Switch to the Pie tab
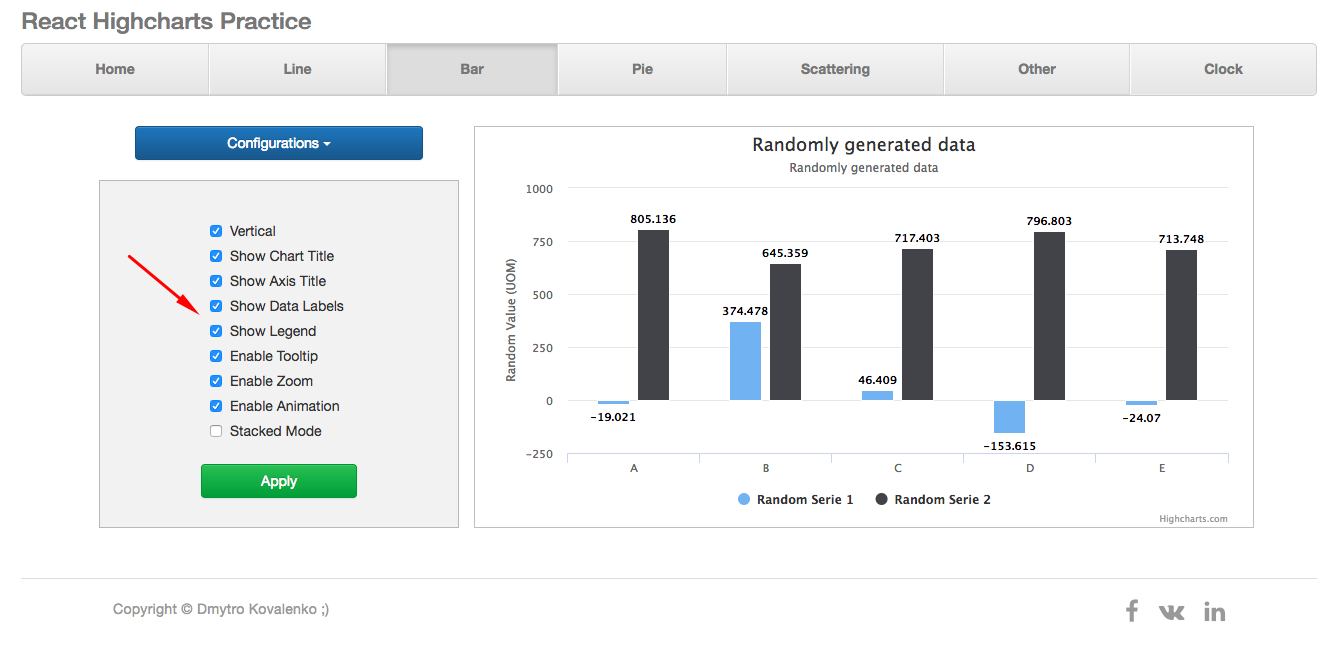 click(x=641, y=68)
